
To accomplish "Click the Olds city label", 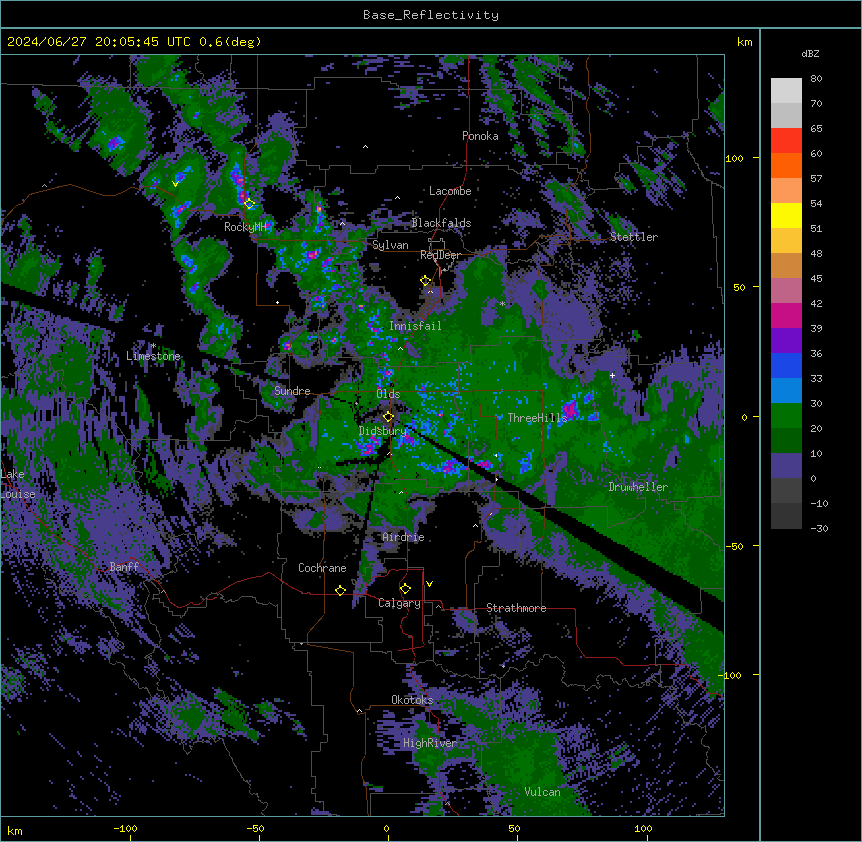I will (388, 394).
